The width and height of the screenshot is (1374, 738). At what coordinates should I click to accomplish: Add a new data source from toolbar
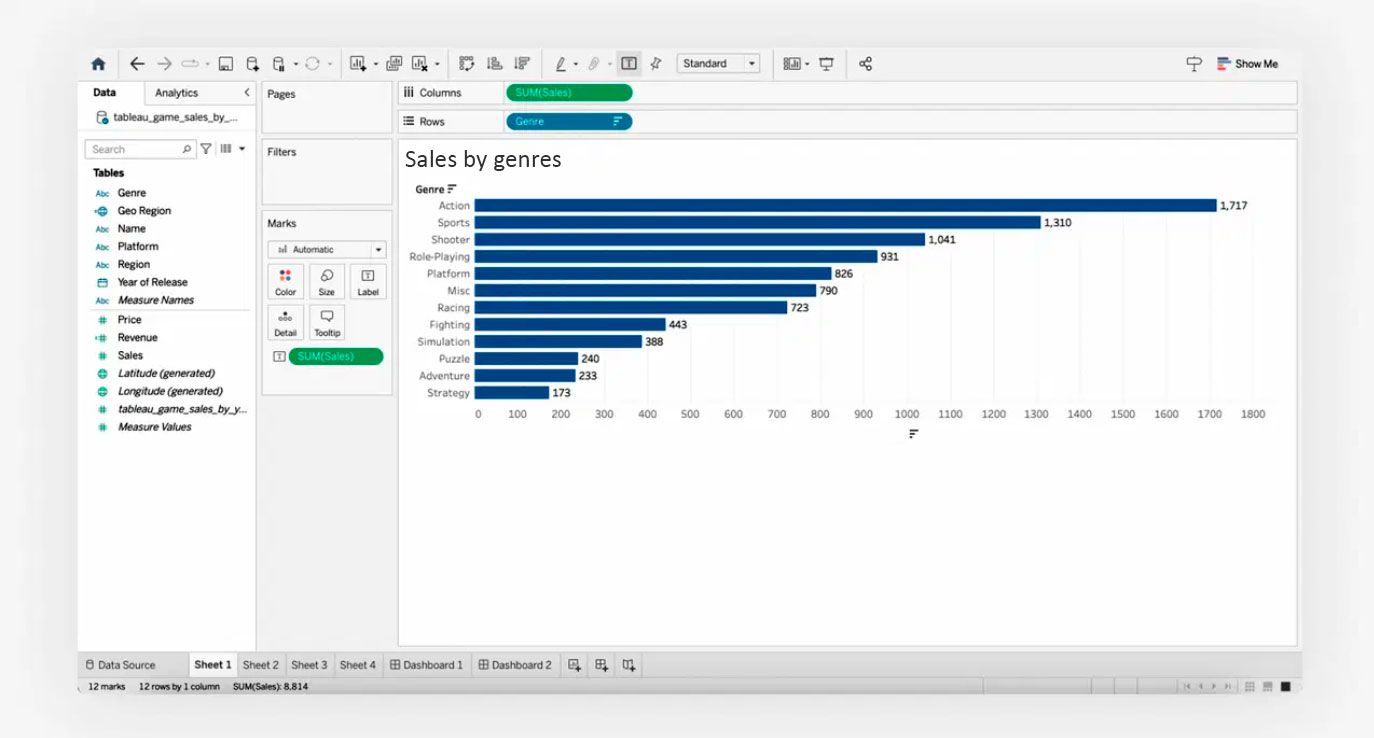tap(252, 64)
